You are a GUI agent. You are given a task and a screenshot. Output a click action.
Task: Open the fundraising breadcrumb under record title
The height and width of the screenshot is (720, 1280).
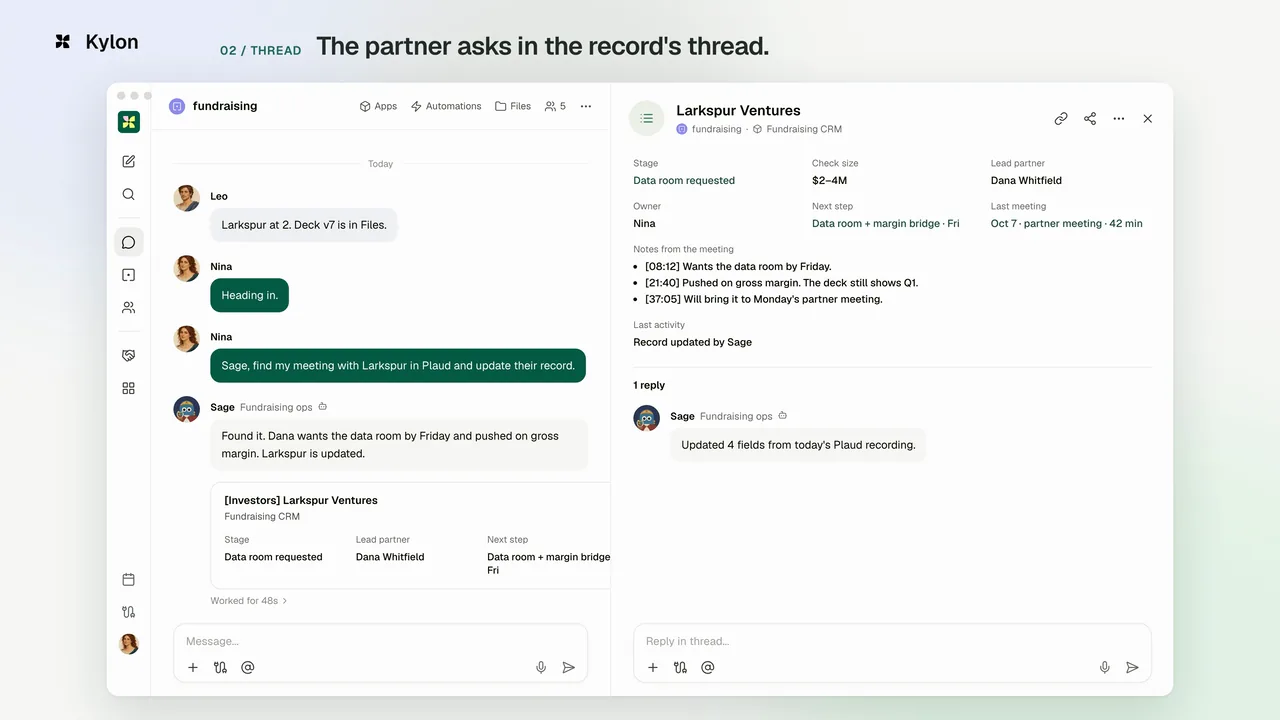click(717, 129)
